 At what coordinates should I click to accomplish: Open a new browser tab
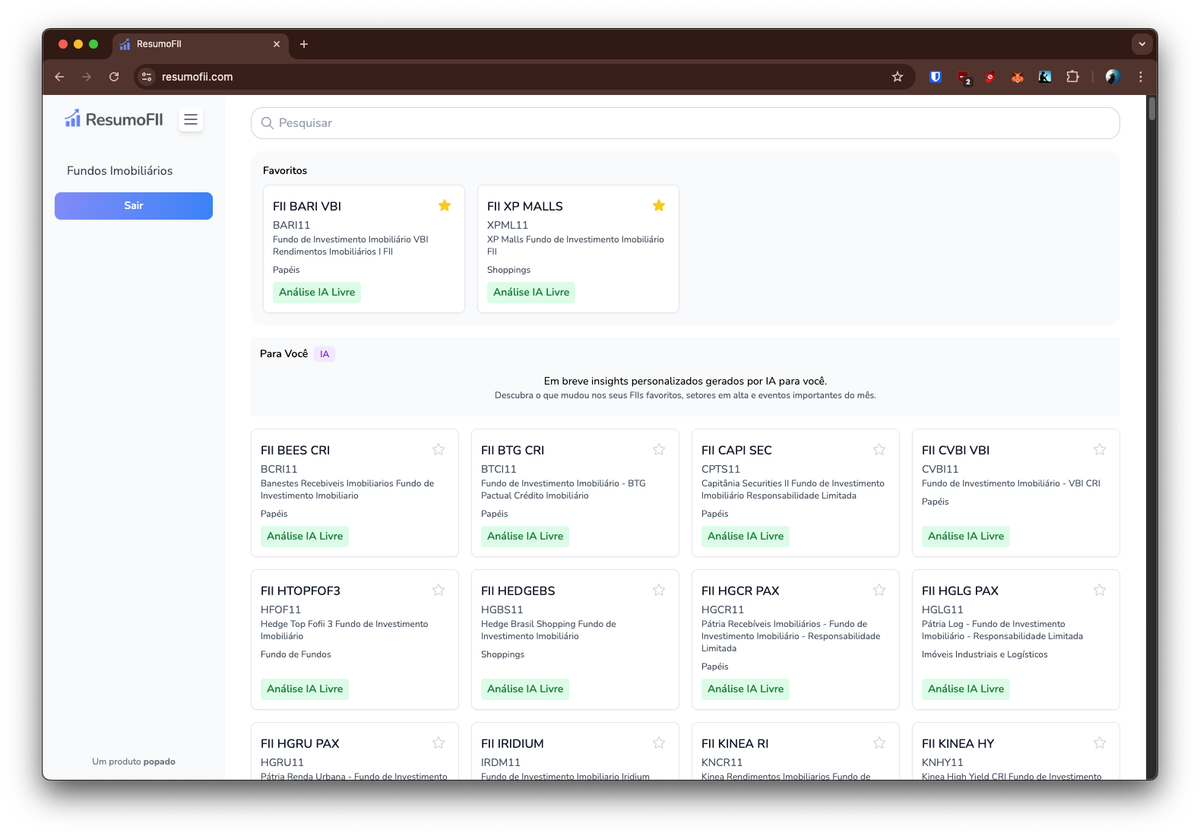click(x=304, y=44)
